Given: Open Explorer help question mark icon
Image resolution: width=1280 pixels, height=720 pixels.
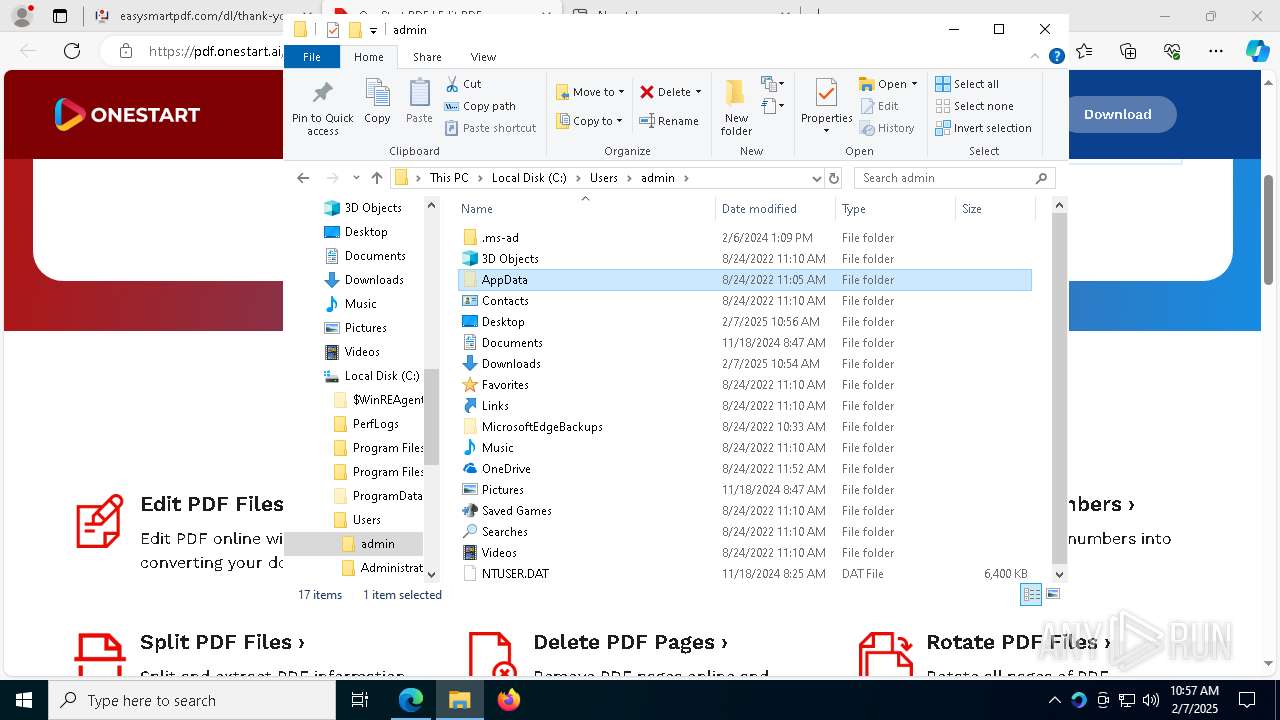Looking at the screenshot, I should 1056,57.
